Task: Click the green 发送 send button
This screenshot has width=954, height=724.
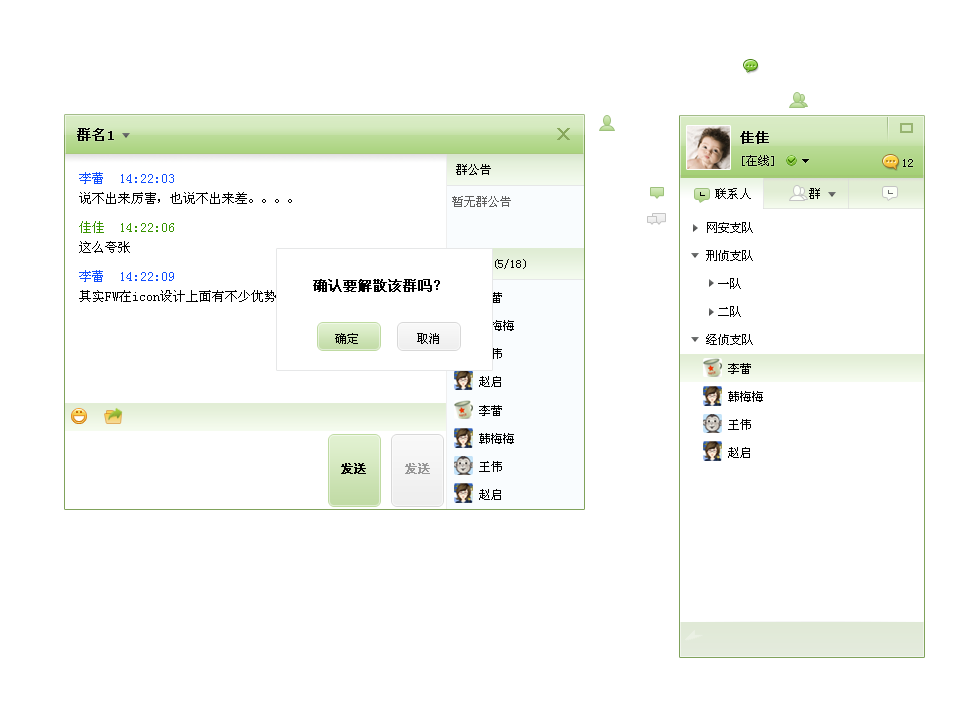Action: 355,470
